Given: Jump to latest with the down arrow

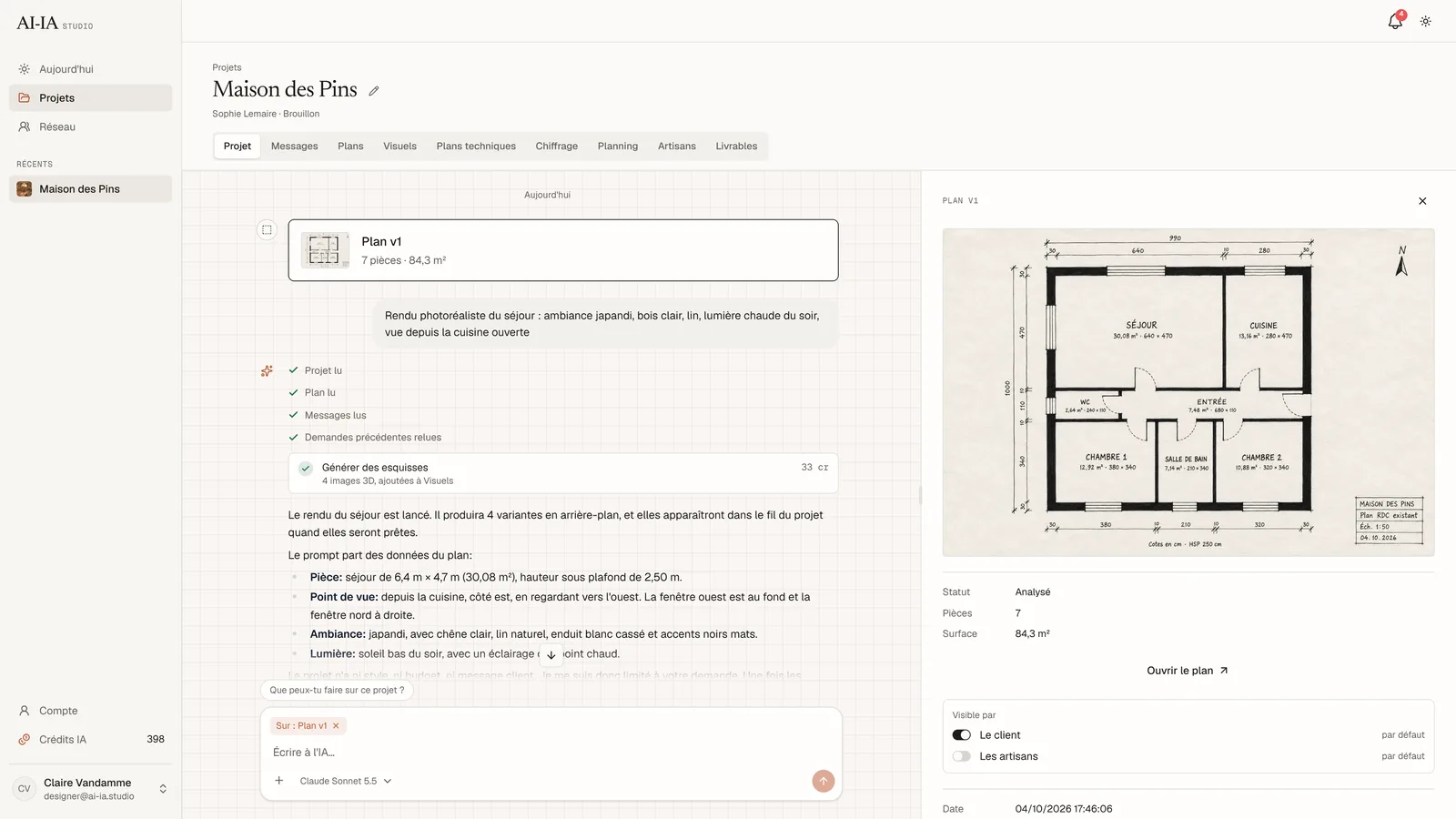Looking at the screenshot, I should click(x=551, y=654).
